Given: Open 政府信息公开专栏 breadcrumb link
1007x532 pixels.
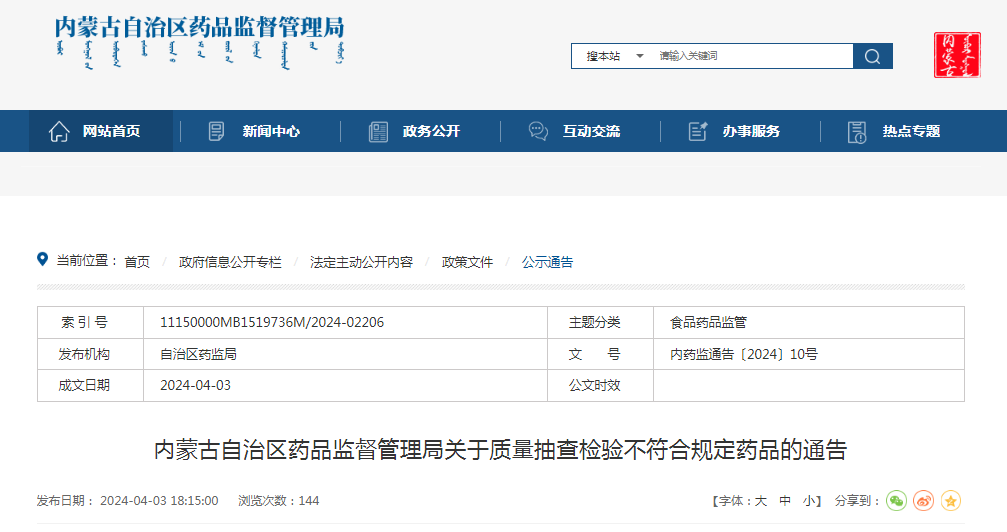Looking at the screenshot, I should click(230, 262).
